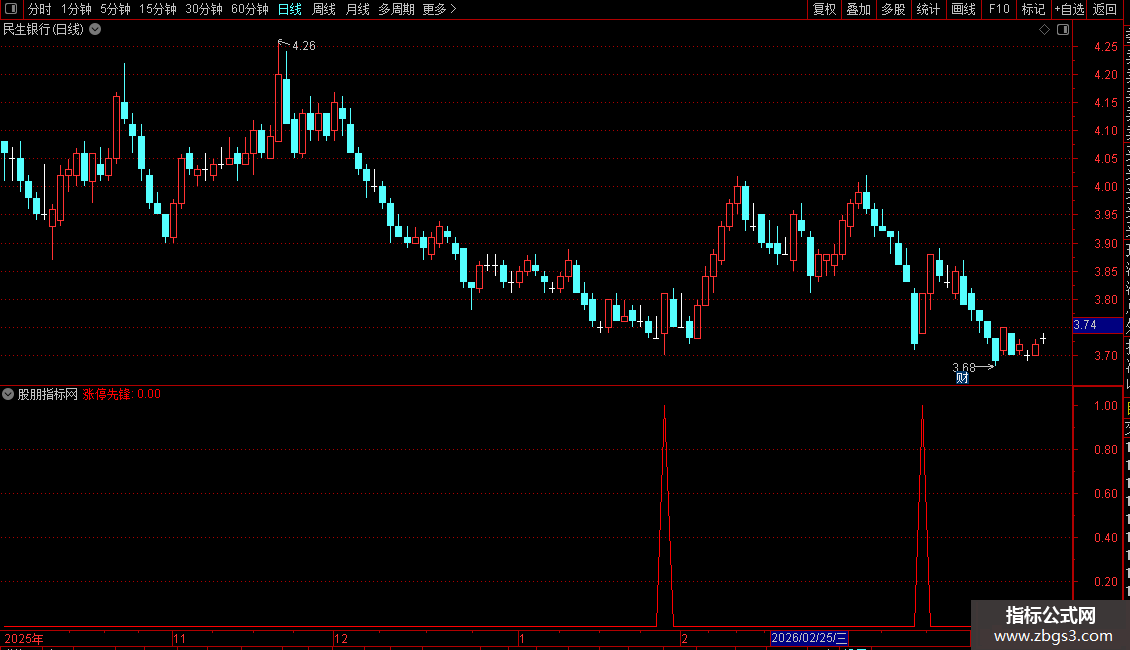This screenshot has width=1130, height=650.
Task: Click the diamond marker icon on the chart
Action: (x=1044, y=30)
